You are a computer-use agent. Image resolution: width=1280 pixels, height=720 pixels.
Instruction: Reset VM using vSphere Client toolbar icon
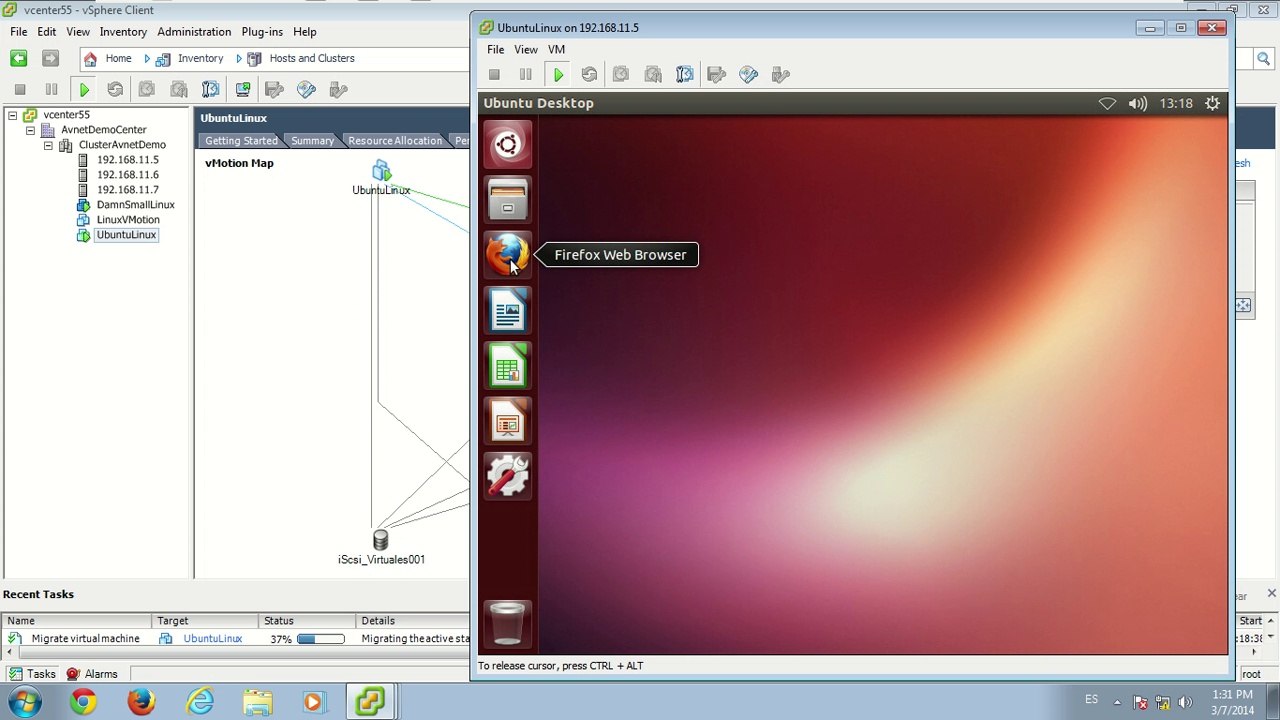click(115, 90)
